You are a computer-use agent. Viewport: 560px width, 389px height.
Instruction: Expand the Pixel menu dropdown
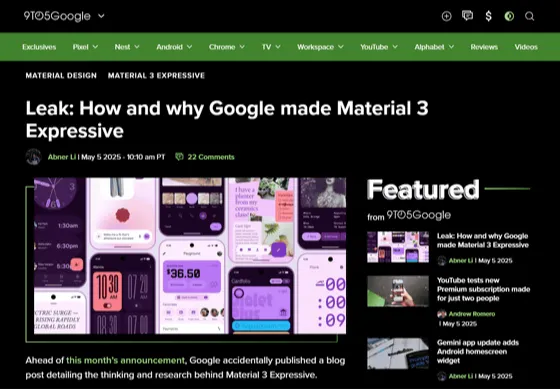(95, 47)
